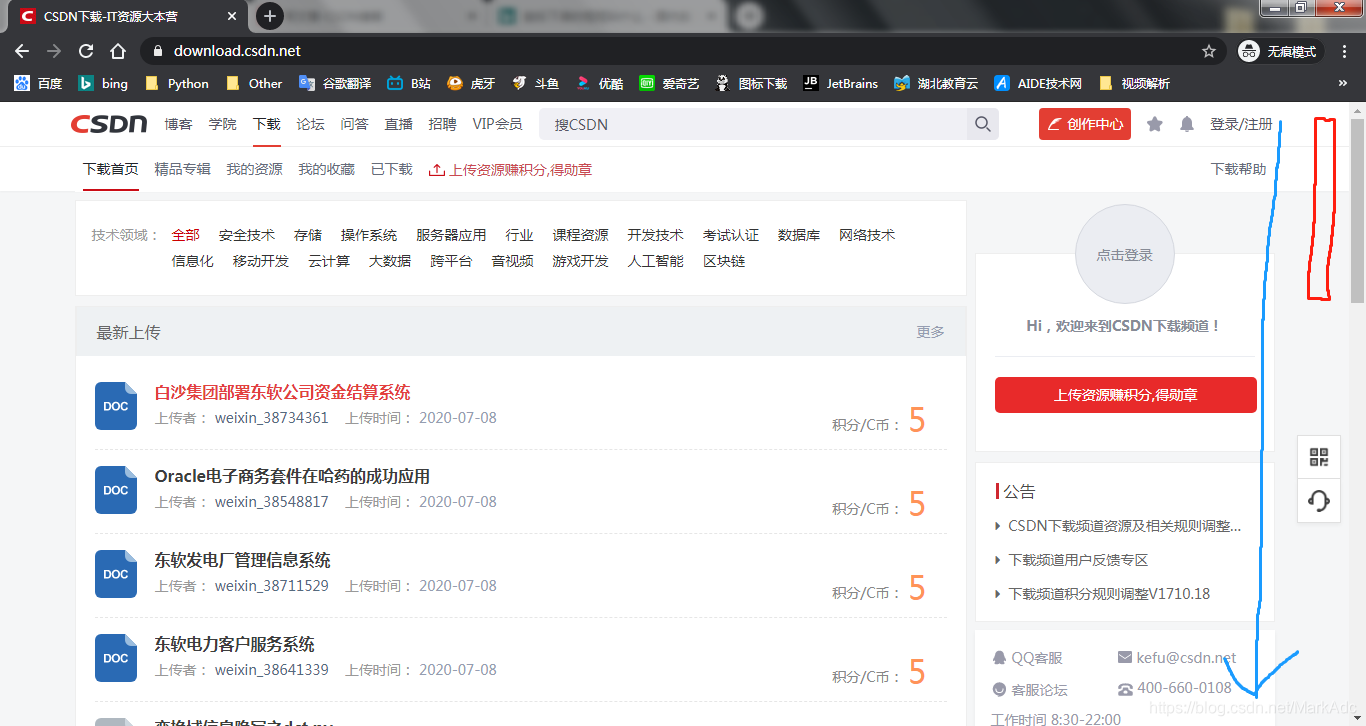Viewport: 1366px width, 726px height.
Task: Click 更多 in 最新上传 header
Action: [931, 332]
